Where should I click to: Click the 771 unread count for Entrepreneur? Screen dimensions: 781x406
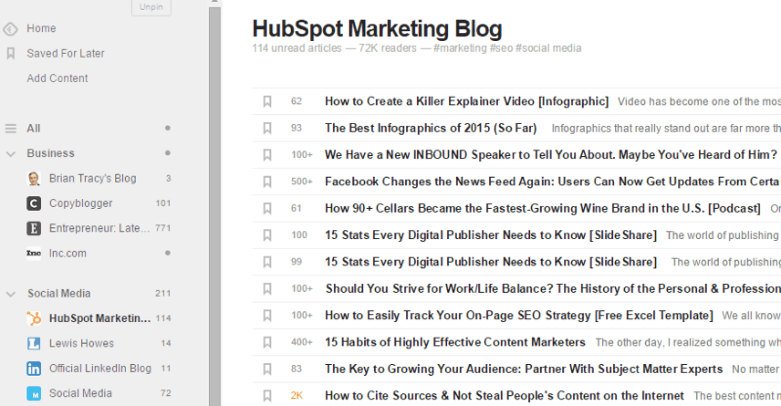pos(163,228)
